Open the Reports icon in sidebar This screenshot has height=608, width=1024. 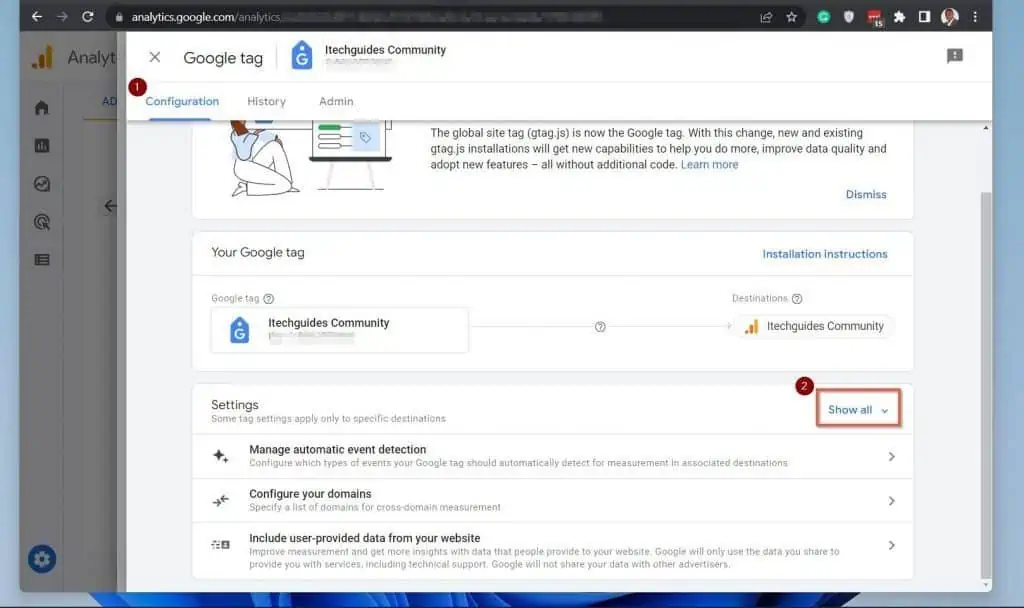[x=42, y=146]
